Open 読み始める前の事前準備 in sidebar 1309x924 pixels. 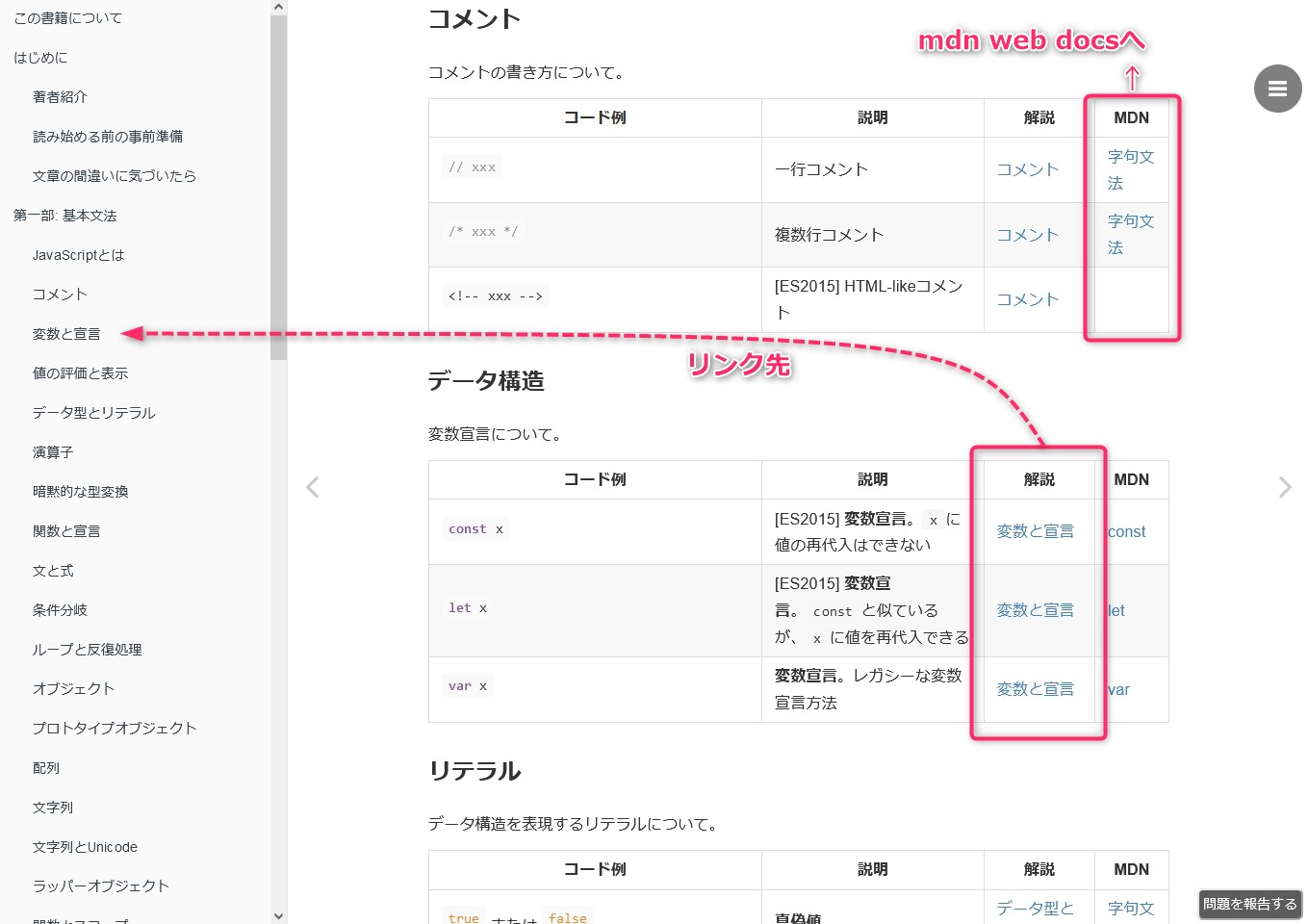(108, 137)
